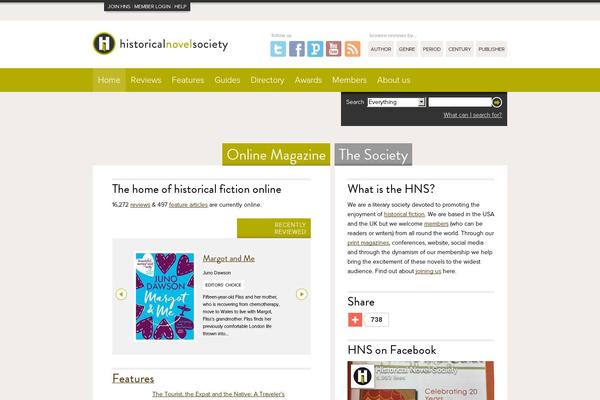The image size is (600, 400).
Task: Click the share count 738 box
Action: coord(377,320)
